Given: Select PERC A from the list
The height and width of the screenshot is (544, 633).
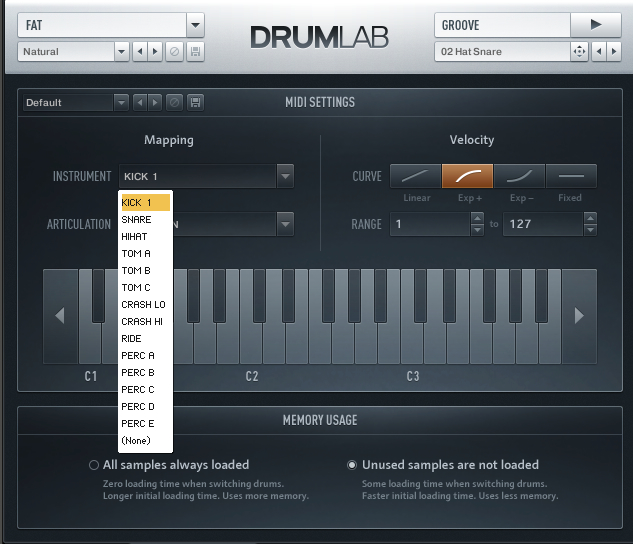Looking at the screenshot, I should 145,356.
